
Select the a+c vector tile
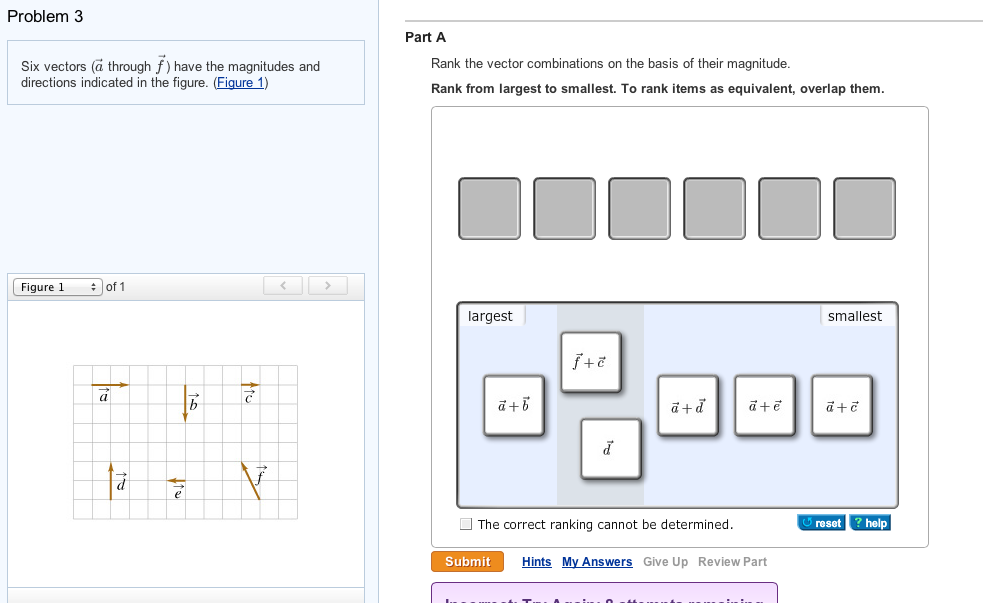click(x=842, y=405)
